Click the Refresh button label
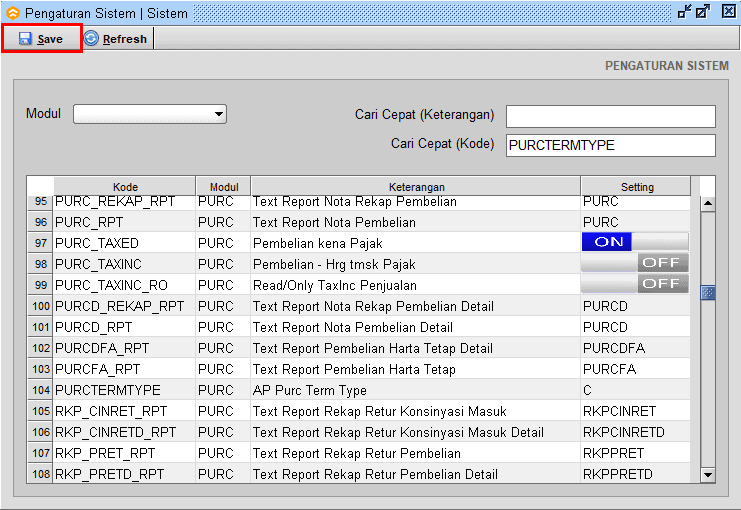Viewport: 741px width, 510px height. coord(125,39)
